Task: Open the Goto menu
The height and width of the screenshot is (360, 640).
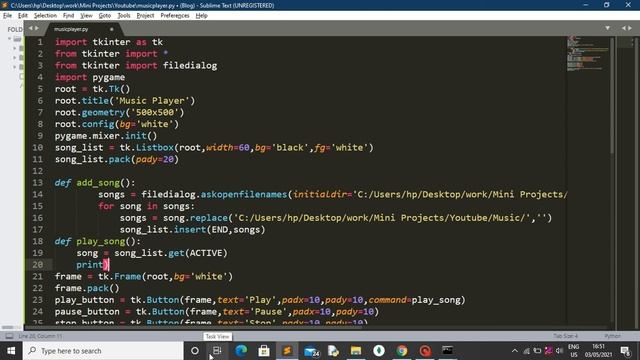Action: pyautogui.click(x=104, y=16)
